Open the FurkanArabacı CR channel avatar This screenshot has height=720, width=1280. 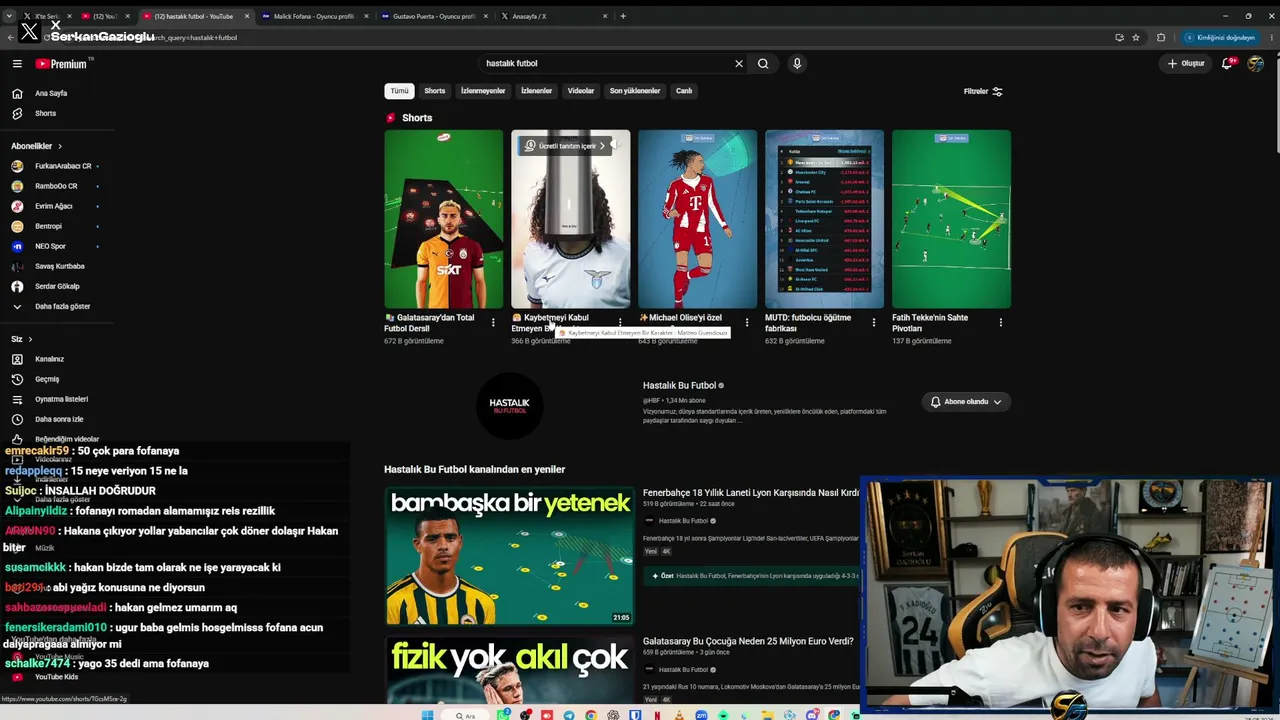pos(17,166)
